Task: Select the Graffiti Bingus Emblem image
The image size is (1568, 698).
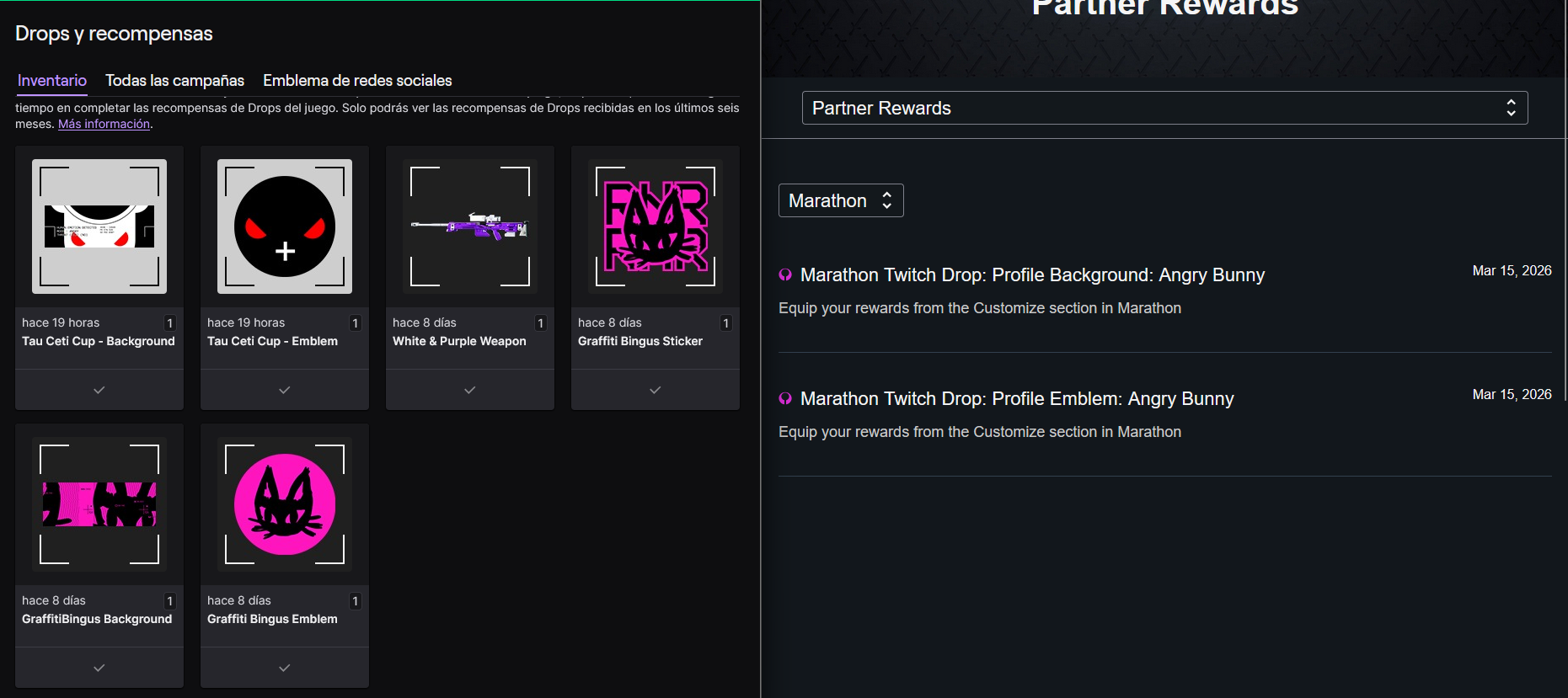Action: (285, 504)
